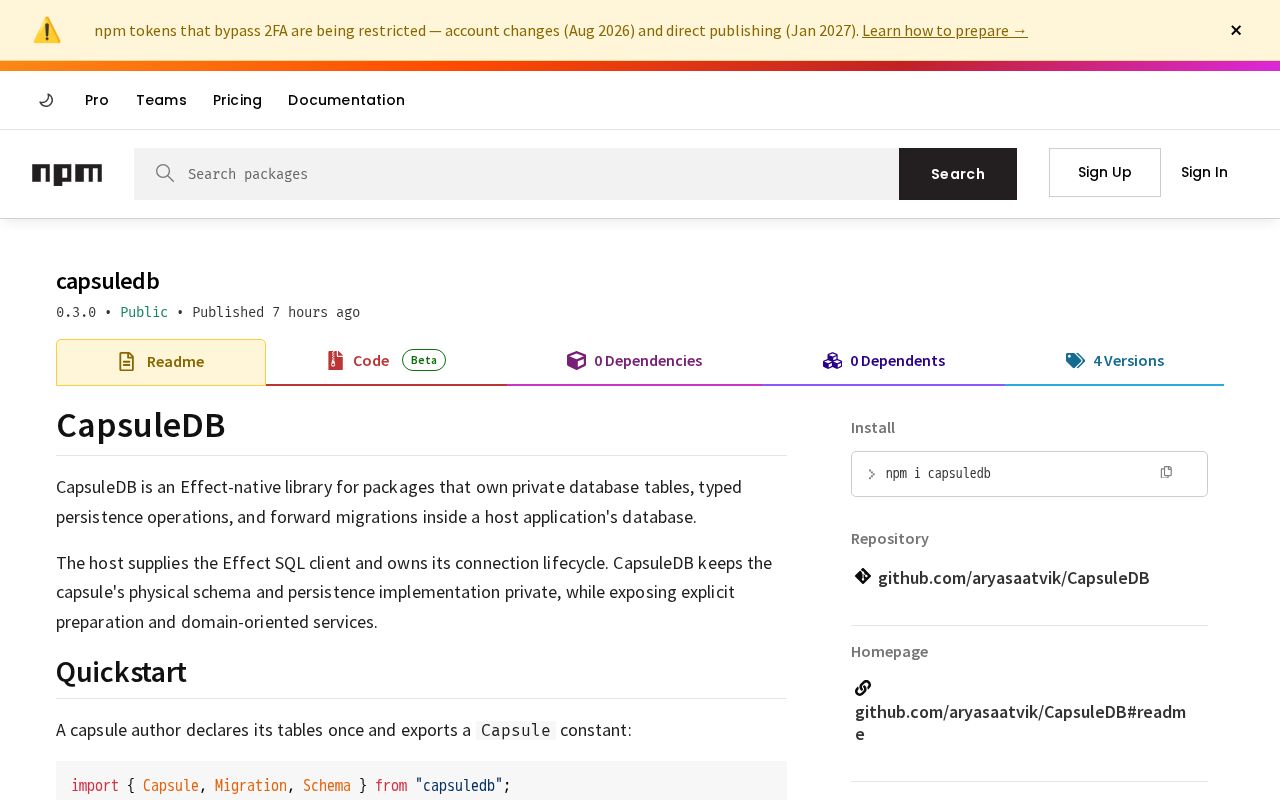Click the CapsuleDB readme heading

coord(141,425)
